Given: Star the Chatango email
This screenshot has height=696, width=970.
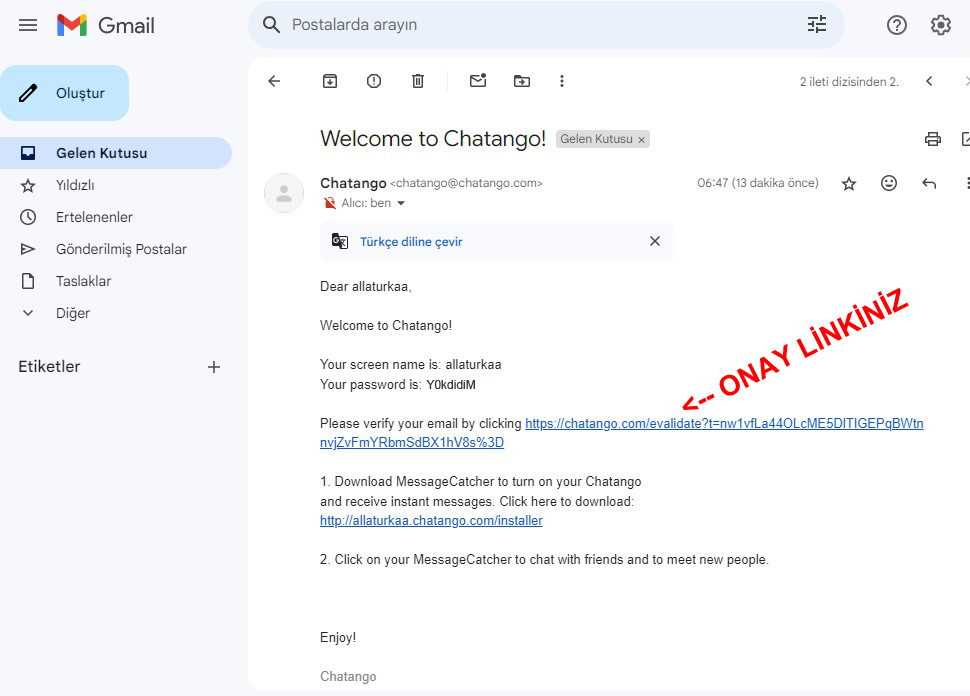Looking at the screenshot, I should [849, 183].
